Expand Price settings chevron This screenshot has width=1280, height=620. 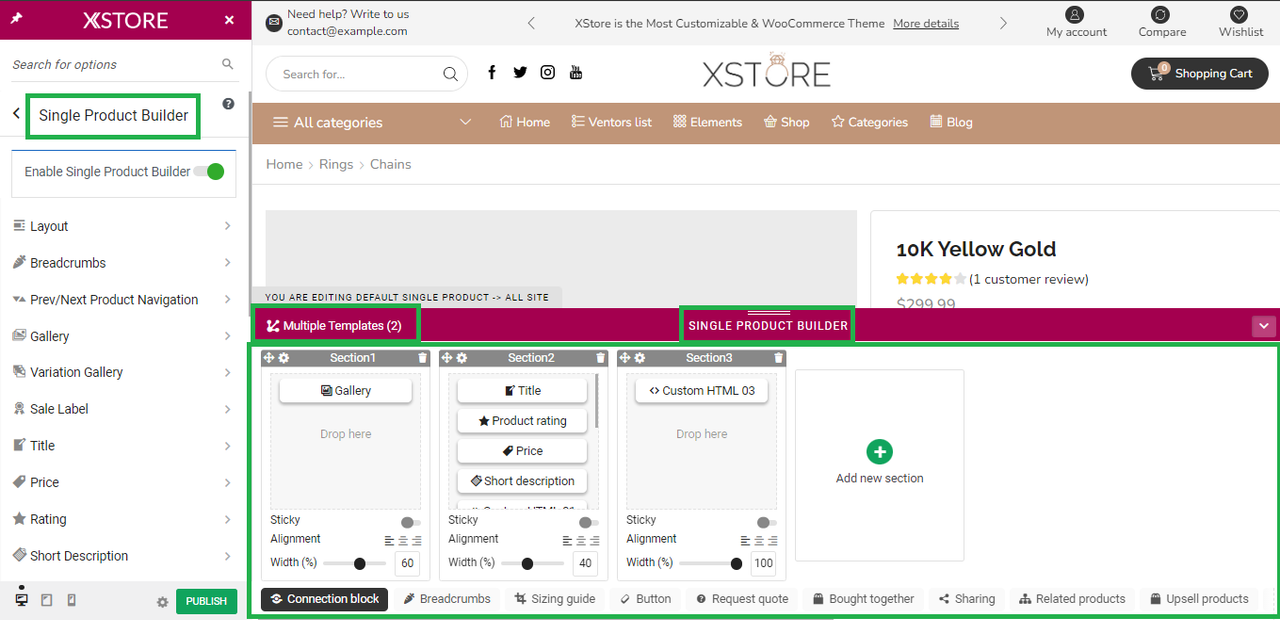coord(228,482)
